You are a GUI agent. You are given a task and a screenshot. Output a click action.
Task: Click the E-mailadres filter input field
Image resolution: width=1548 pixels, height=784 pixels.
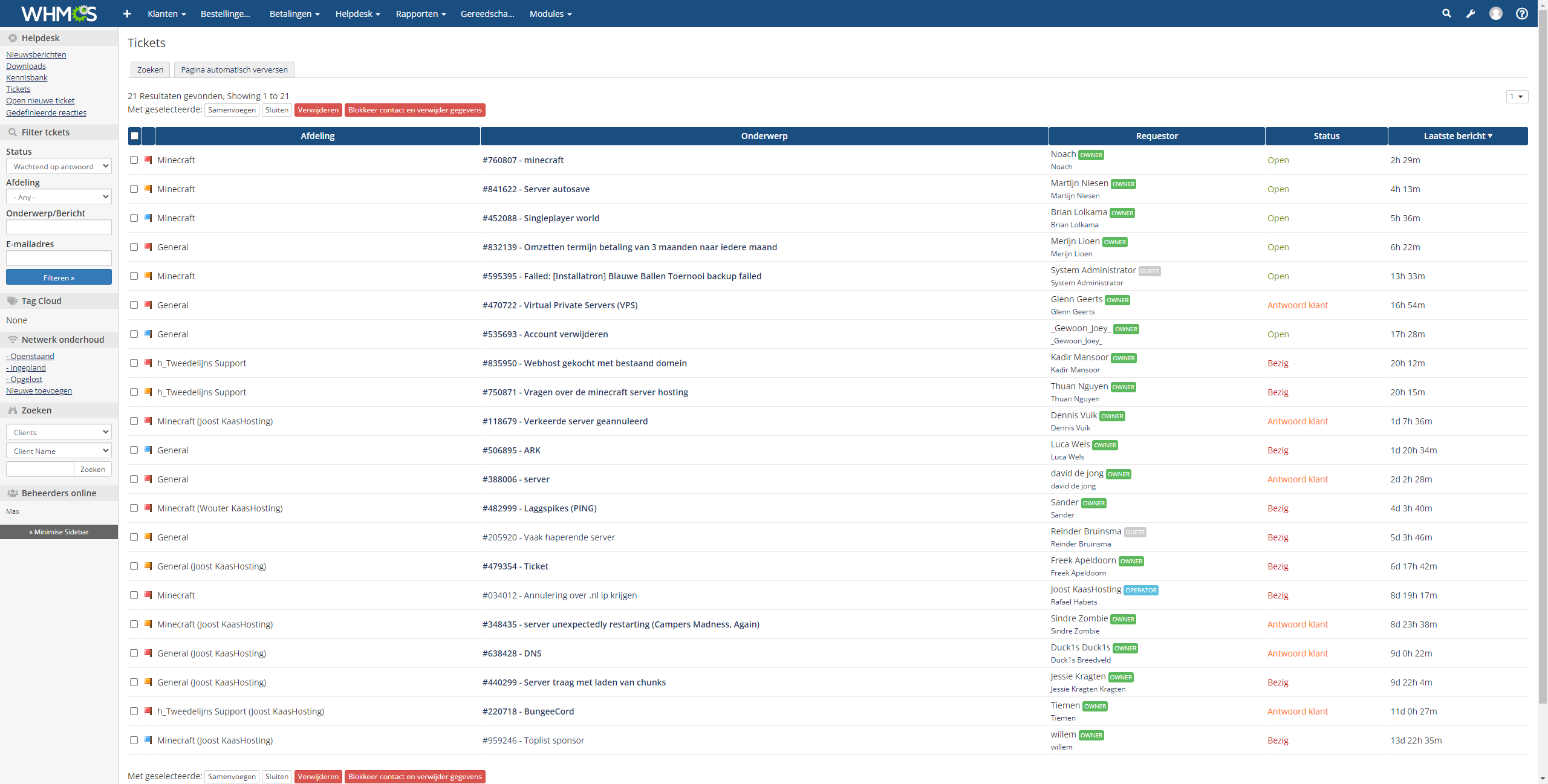pyautogui.click(x=59, y=258)
